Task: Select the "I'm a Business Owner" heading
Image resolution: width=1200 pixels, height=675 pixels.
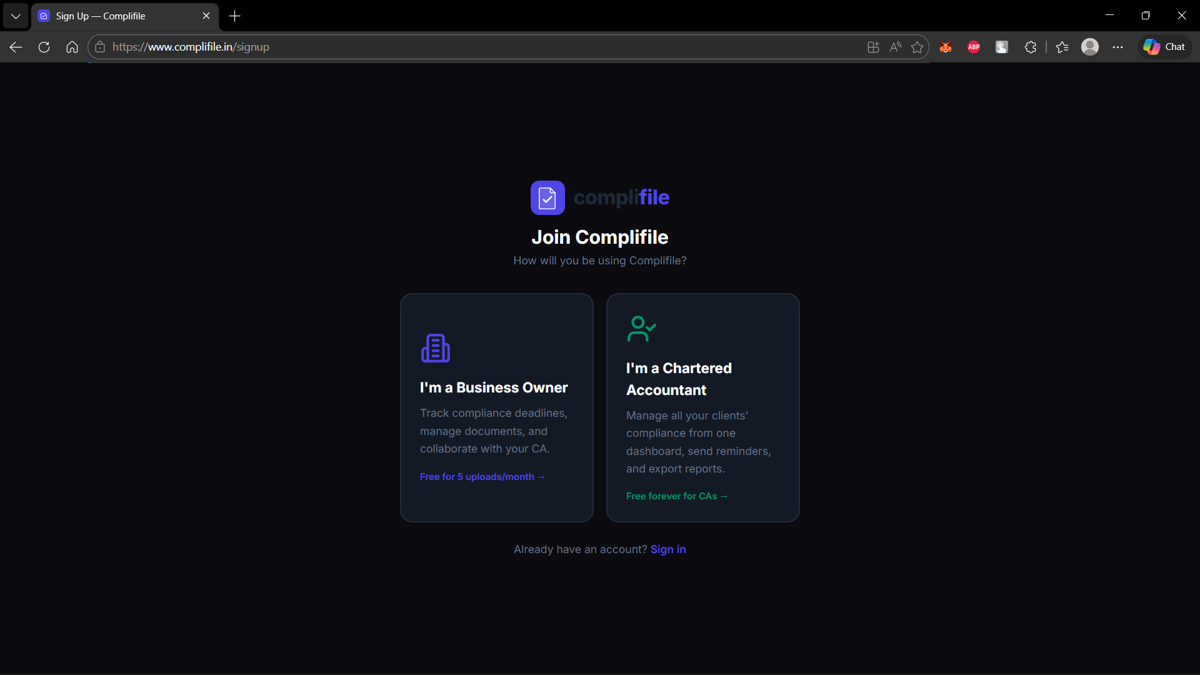Action: 494,387
